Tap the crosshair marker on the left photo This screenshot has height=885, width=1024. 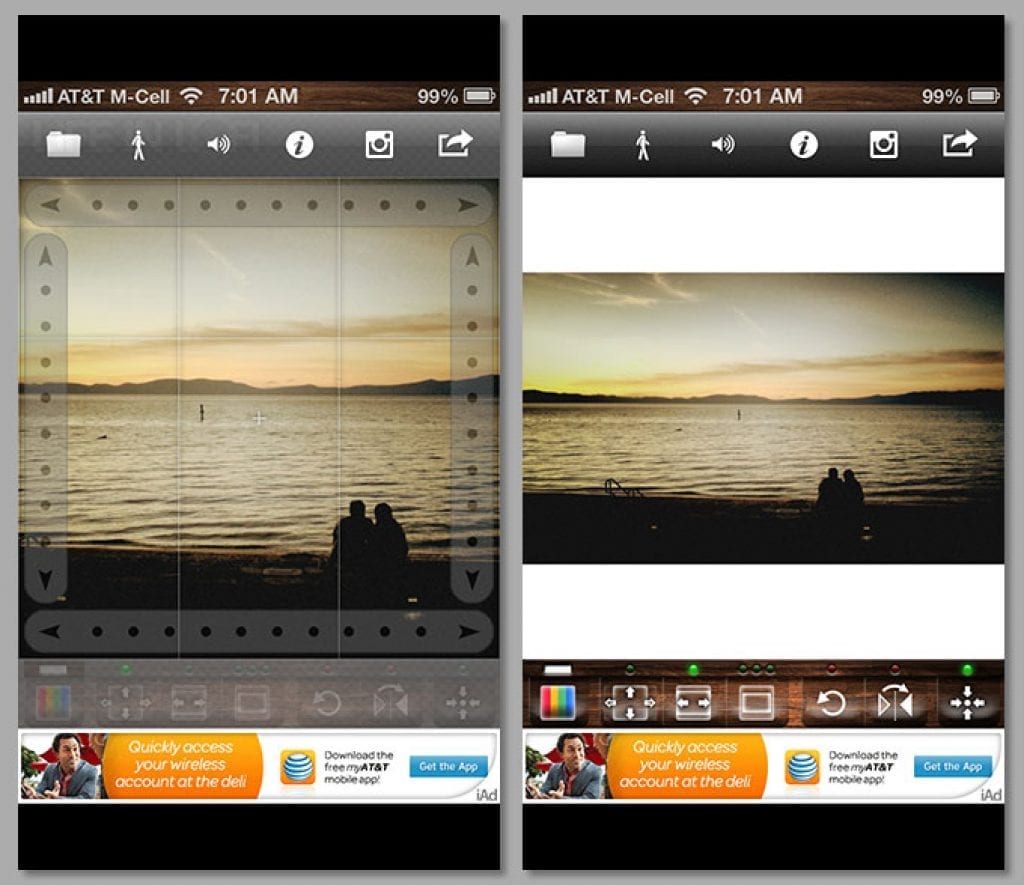coord(259,418)
